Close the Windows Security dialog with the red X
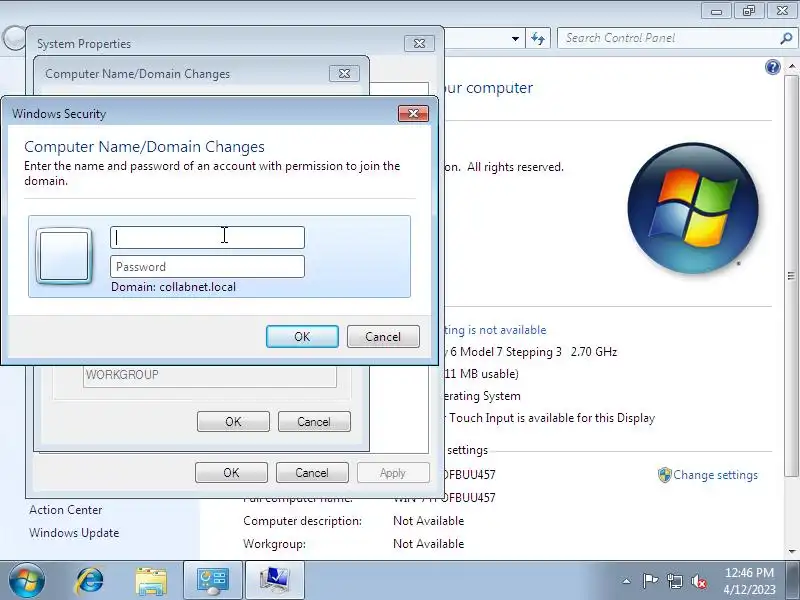 coord(413,113)
